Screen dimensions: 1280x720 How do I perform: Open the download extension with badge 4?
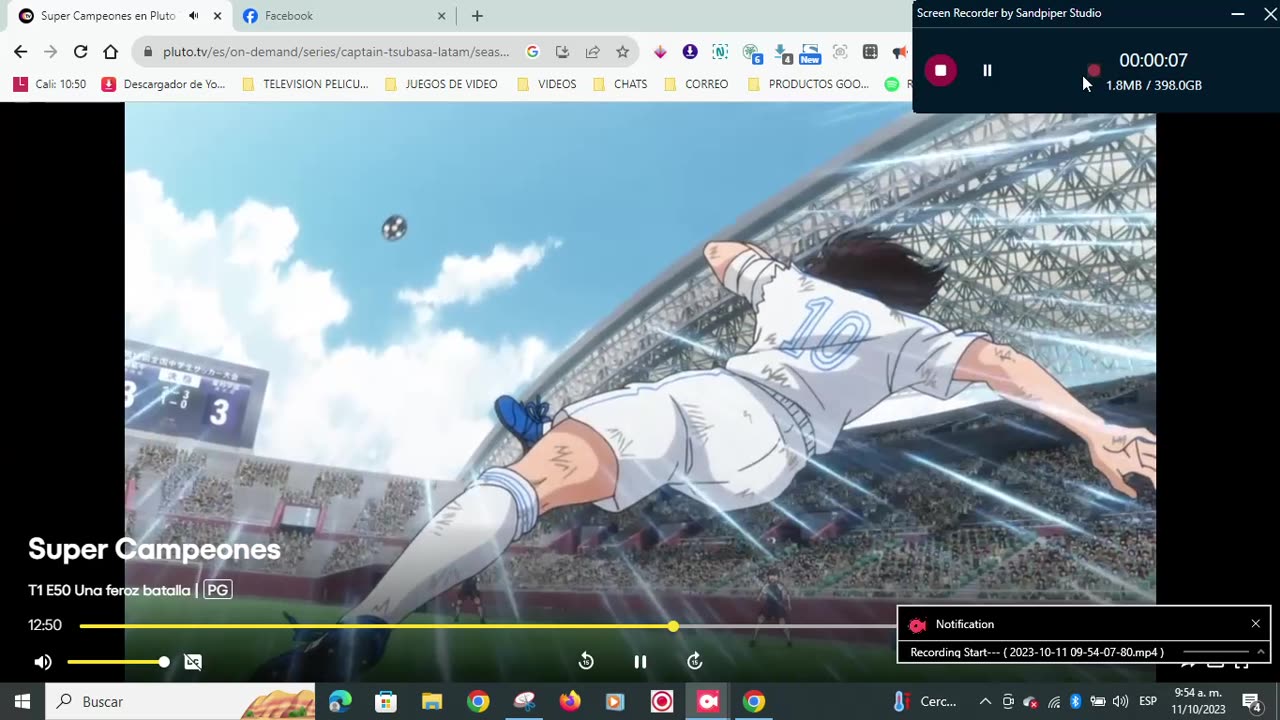click(x=782, y=53)
